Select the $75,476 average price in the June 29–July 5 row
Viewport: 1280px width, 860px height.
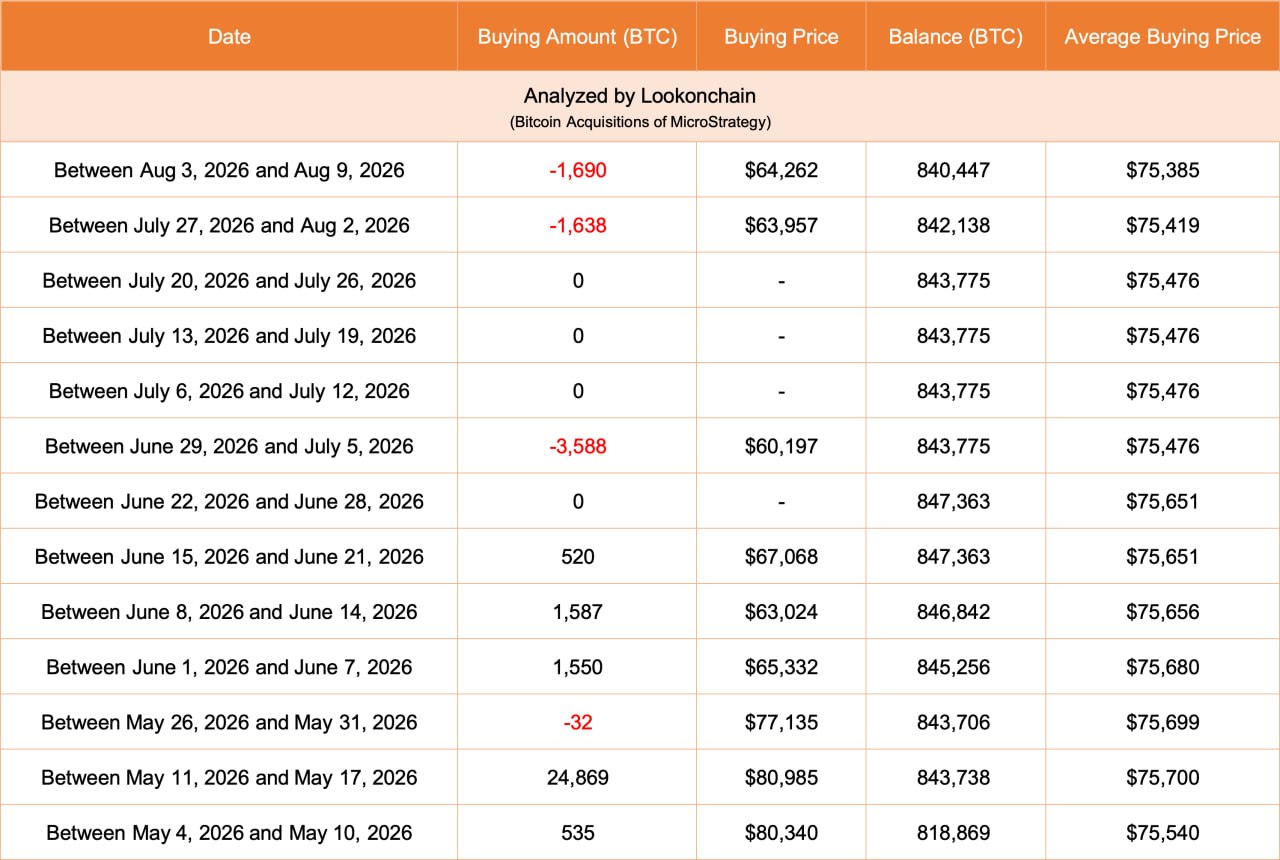coord(1163,446)
